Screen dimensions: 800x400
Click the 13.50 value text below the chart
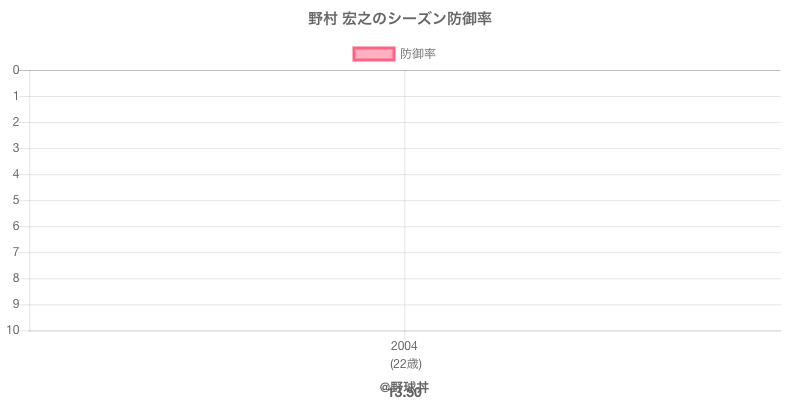404,394
